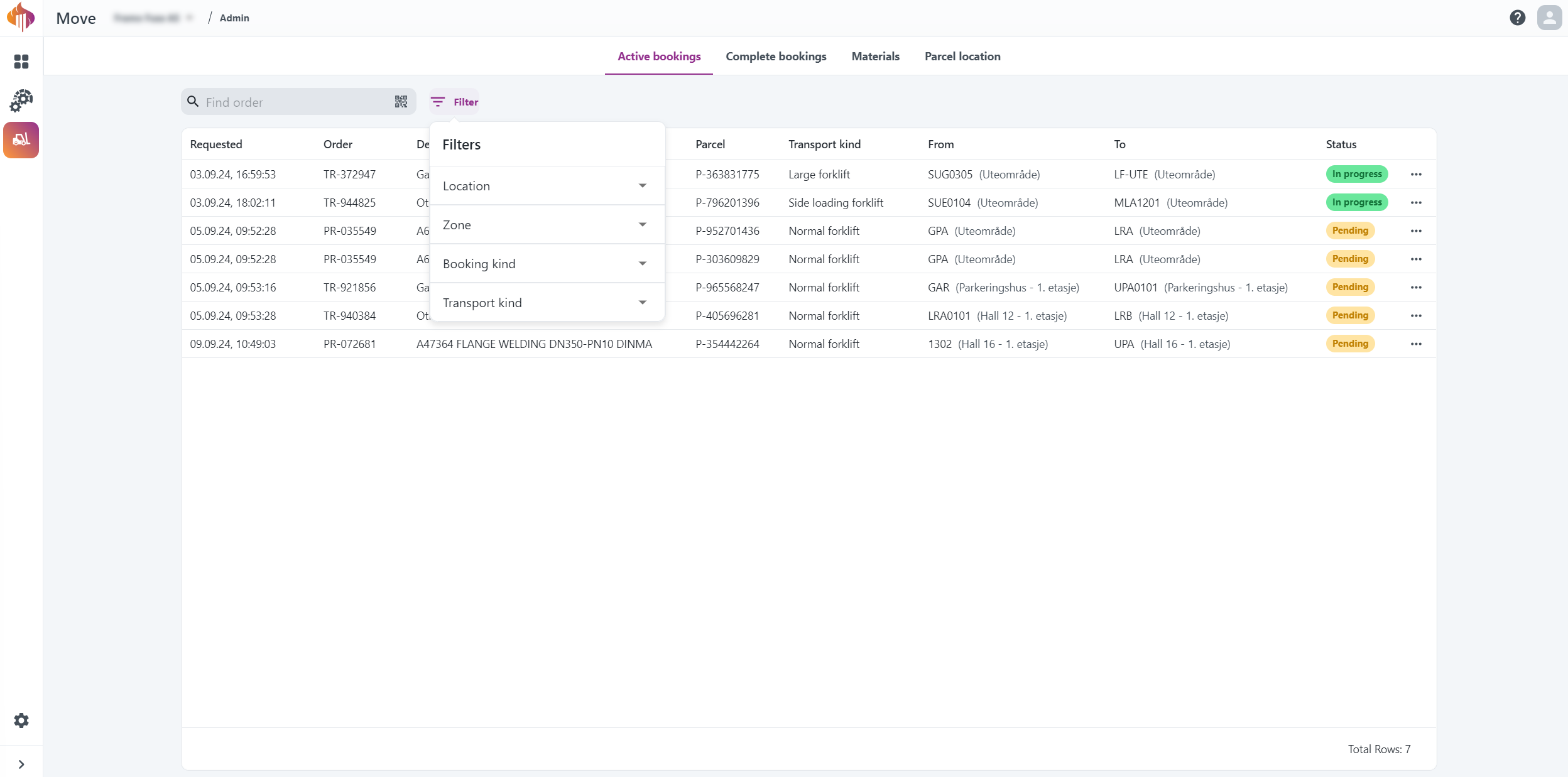The width and height of the screenshot is (1568, 777).
Task: Click To cell UPA (Hall 16 - 1. etasje)
Action: pos(1172,344)
